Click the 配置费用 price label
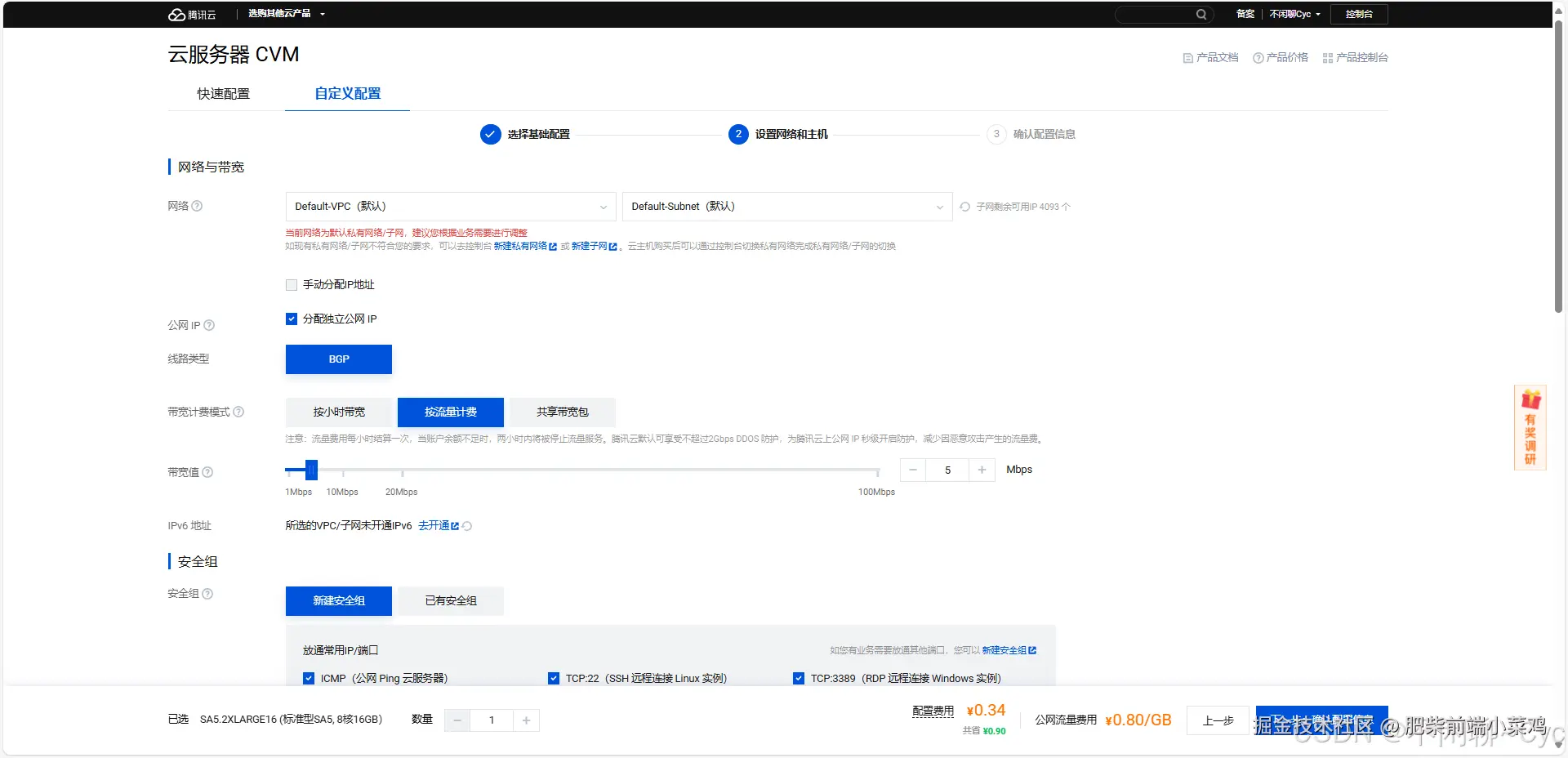The width and height of the screenshot is (1568, 758). pos(933,711)
